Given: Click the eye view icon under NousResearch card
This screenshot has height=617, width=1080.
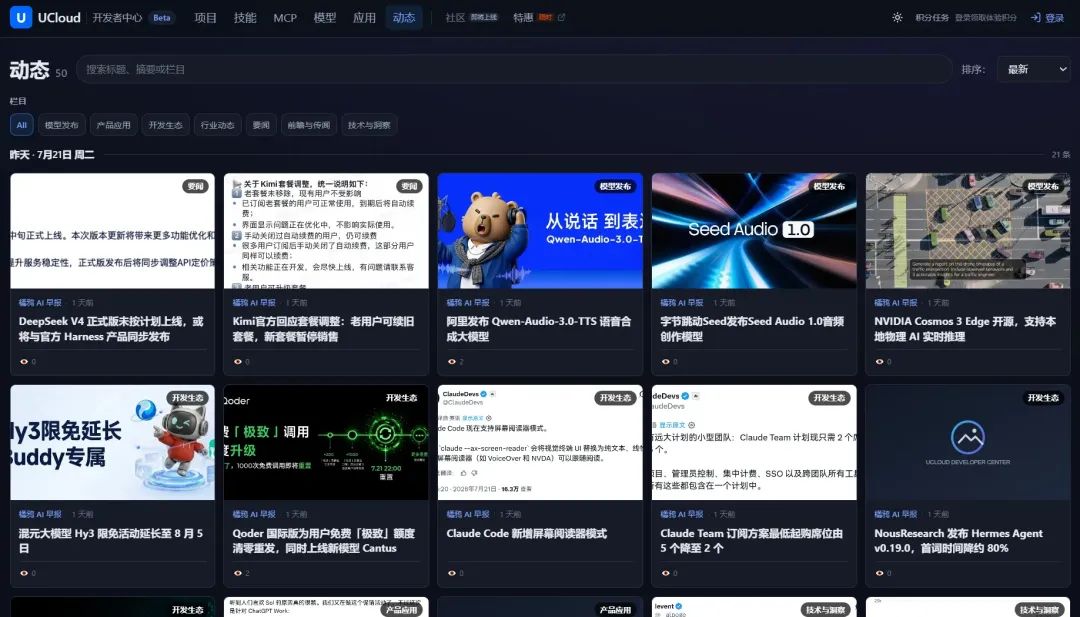Looking at the screenshot, I should click(880, 573).
